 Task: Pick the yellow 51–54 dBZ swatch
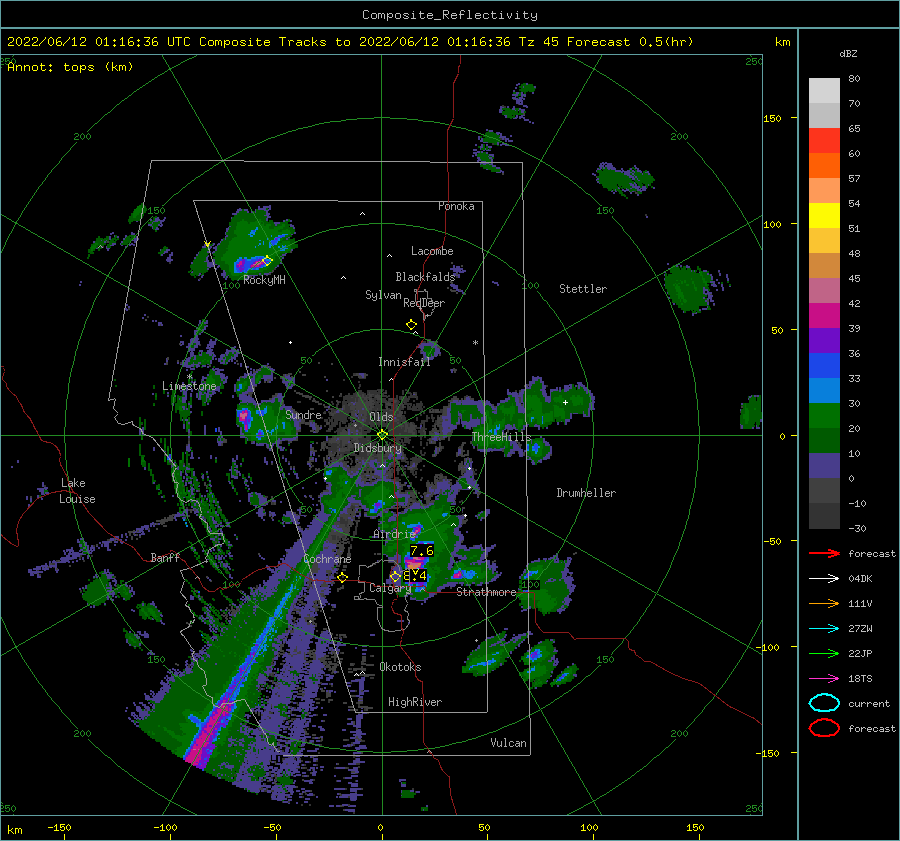824,216
